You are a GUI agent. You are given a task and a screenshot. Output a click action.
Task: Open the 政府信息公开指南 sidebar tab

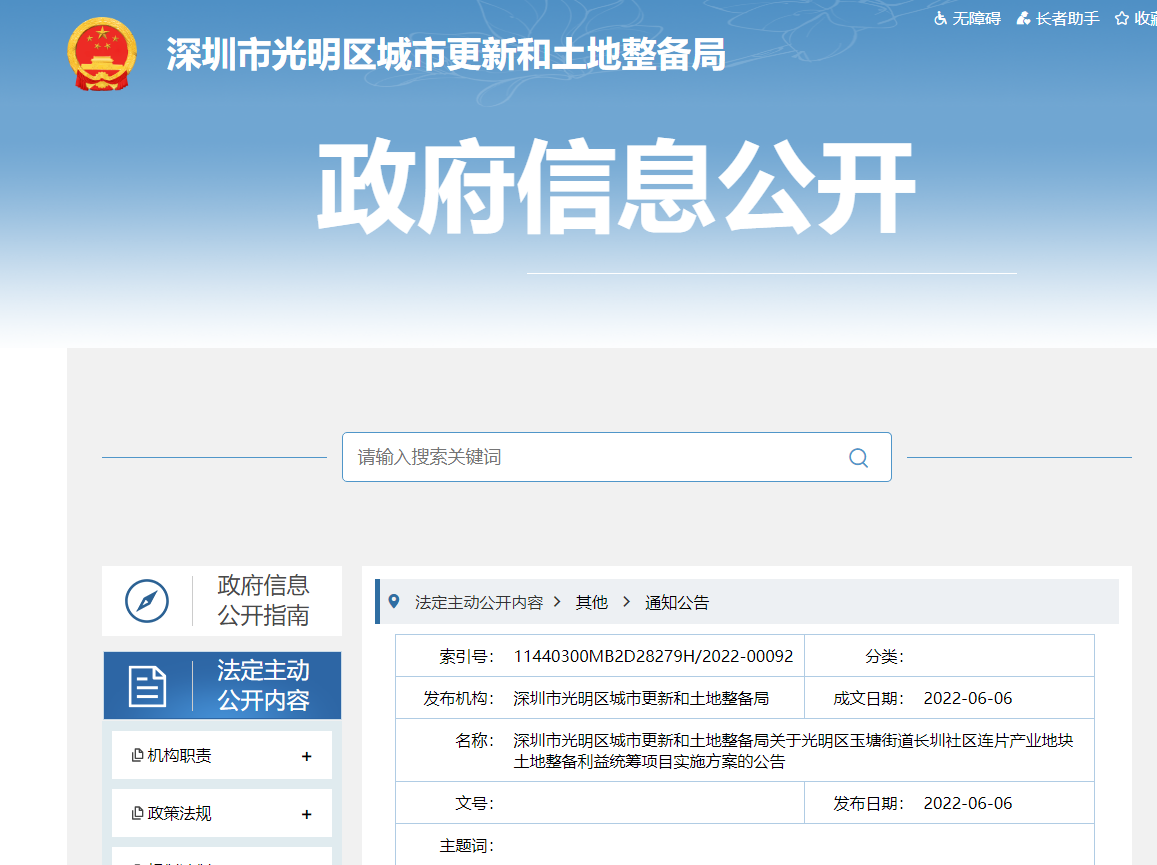point(263,601)
